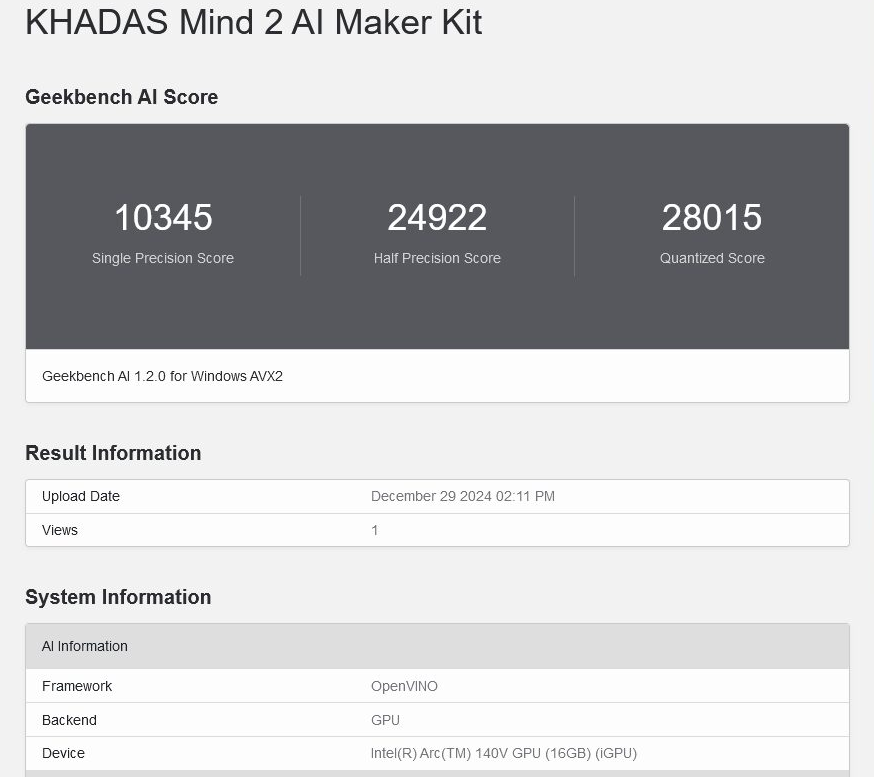Click the Result Information heading
This screenshot has height=777, width=874.
pyautogui.click(x=113, y=453)
